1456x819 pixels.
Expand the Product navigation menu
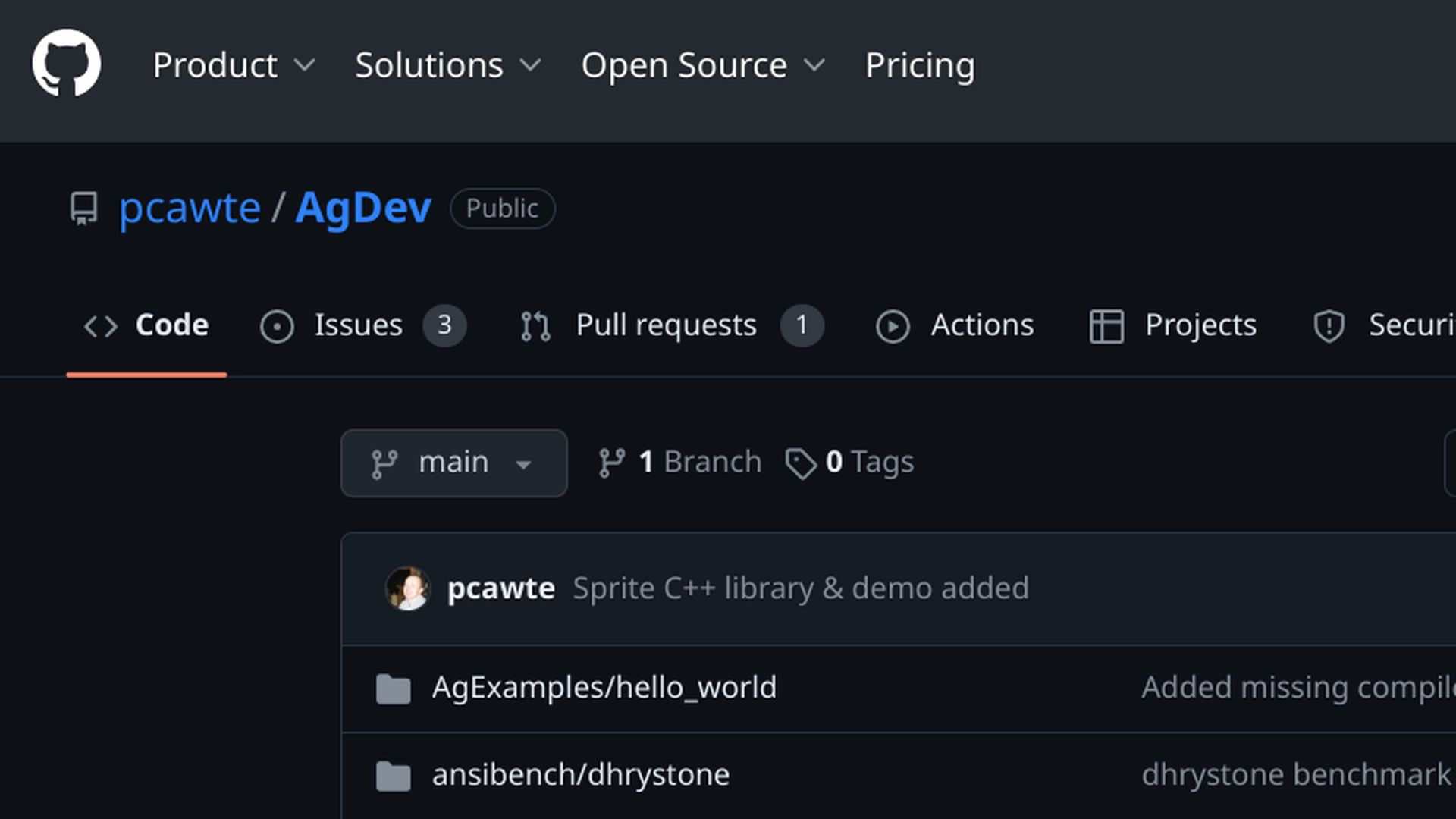pyautogui.click(x=234, y=65)
